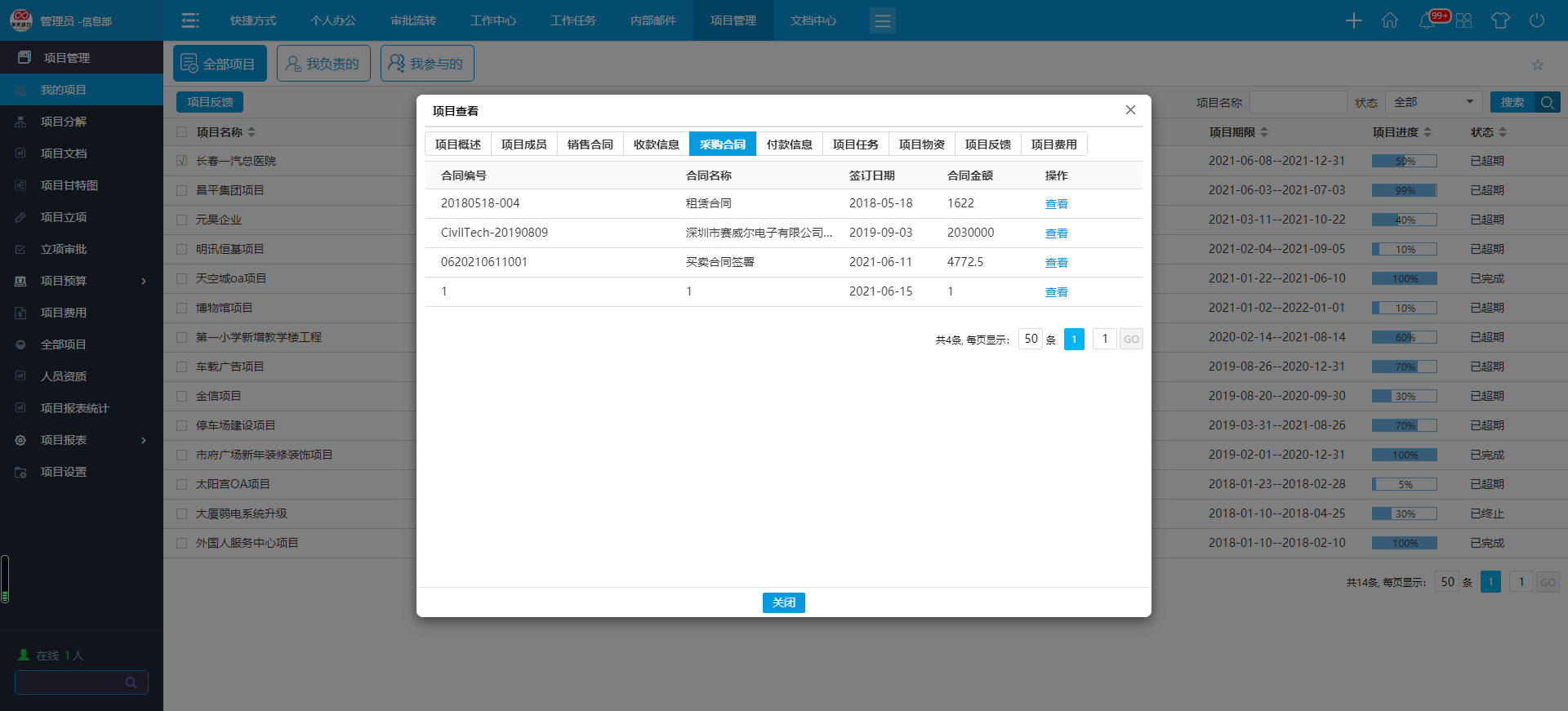The width and height of the screenshot is (1568, 711).
Task: Switch to the 项目成员 tab
Action: point(523,144)
